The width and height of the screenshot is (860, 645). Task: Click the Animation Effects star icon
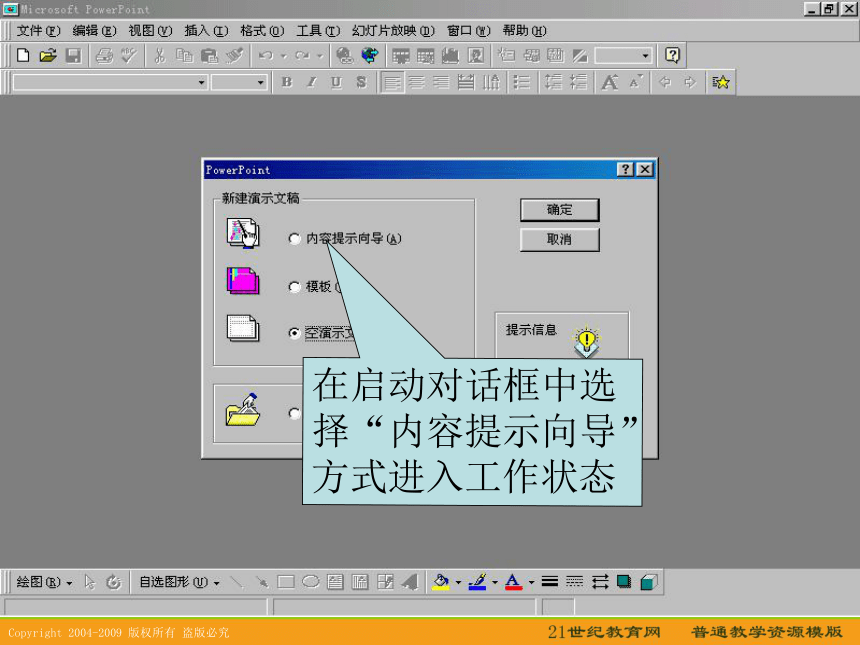coord(721,82)
